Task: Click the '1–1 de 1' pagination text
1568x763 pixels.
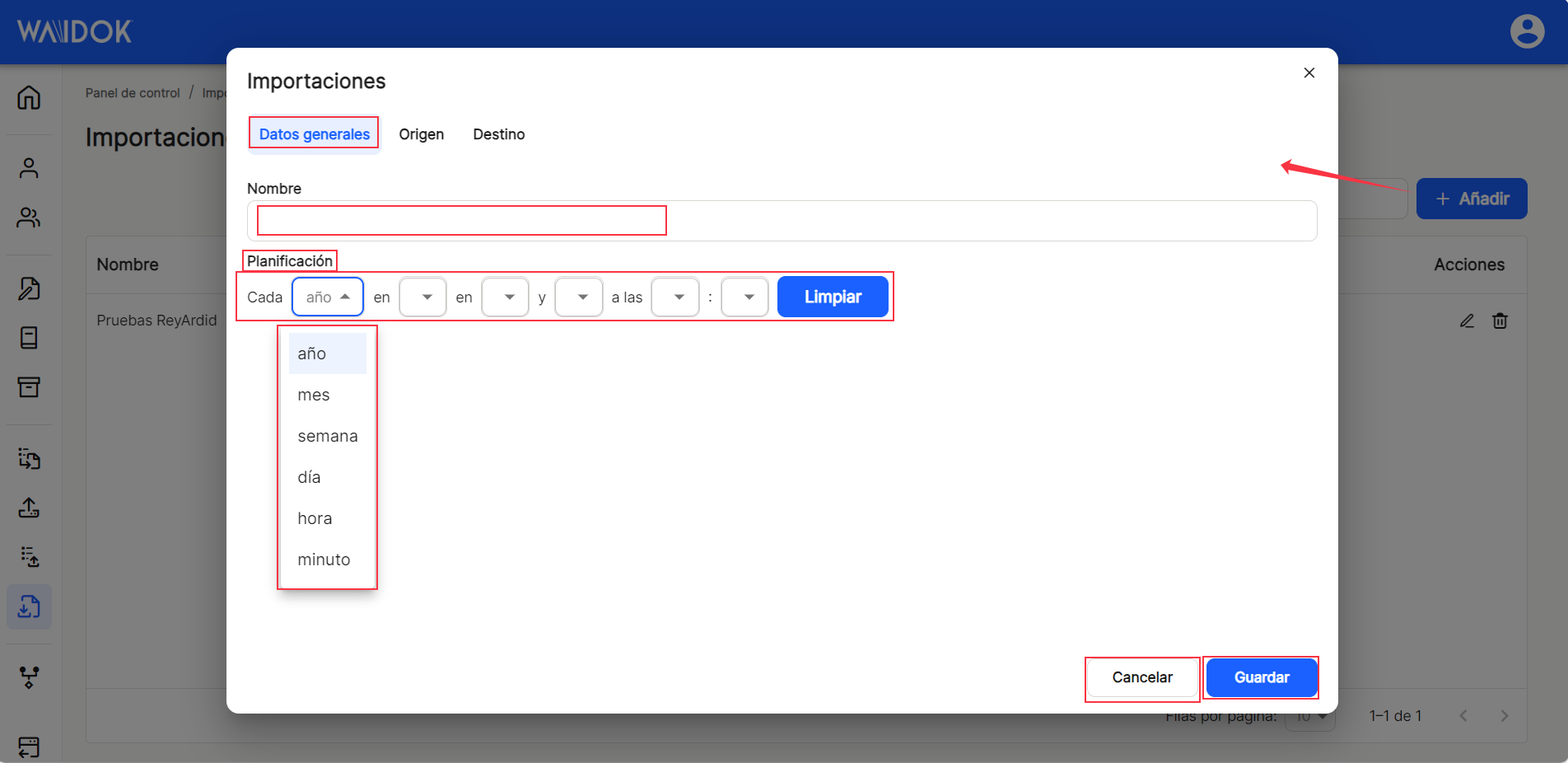Action: pos(1395,716)
